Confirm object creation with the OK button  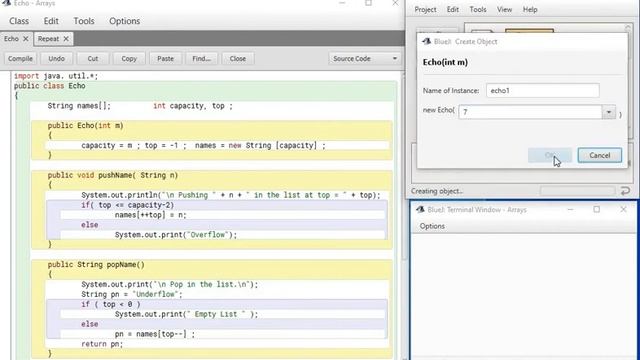(550, 155)
